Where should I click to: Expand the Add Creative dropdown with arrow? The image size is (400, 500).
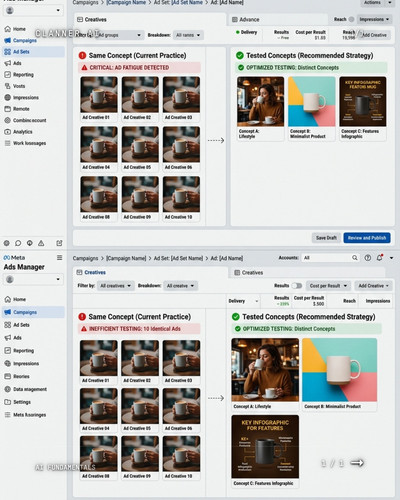tap(373, 286)
